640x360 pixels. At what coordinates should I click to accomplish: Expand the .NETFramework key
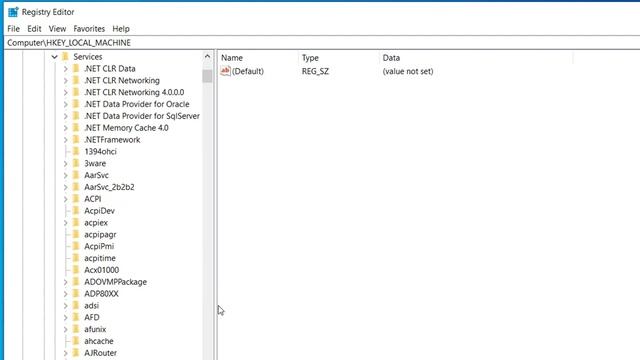click(66, 140)
